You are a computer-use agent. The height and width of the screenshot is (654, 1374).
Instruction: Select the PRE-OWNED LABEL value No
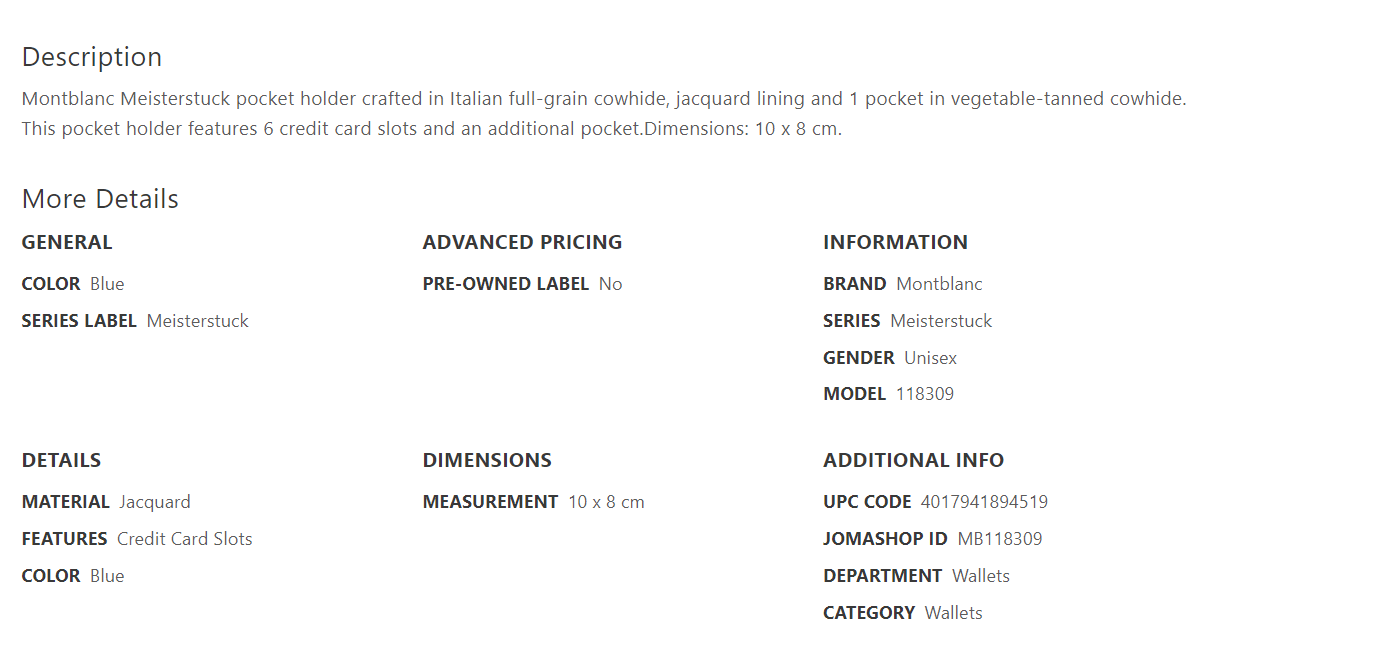[x=610, y=284]
